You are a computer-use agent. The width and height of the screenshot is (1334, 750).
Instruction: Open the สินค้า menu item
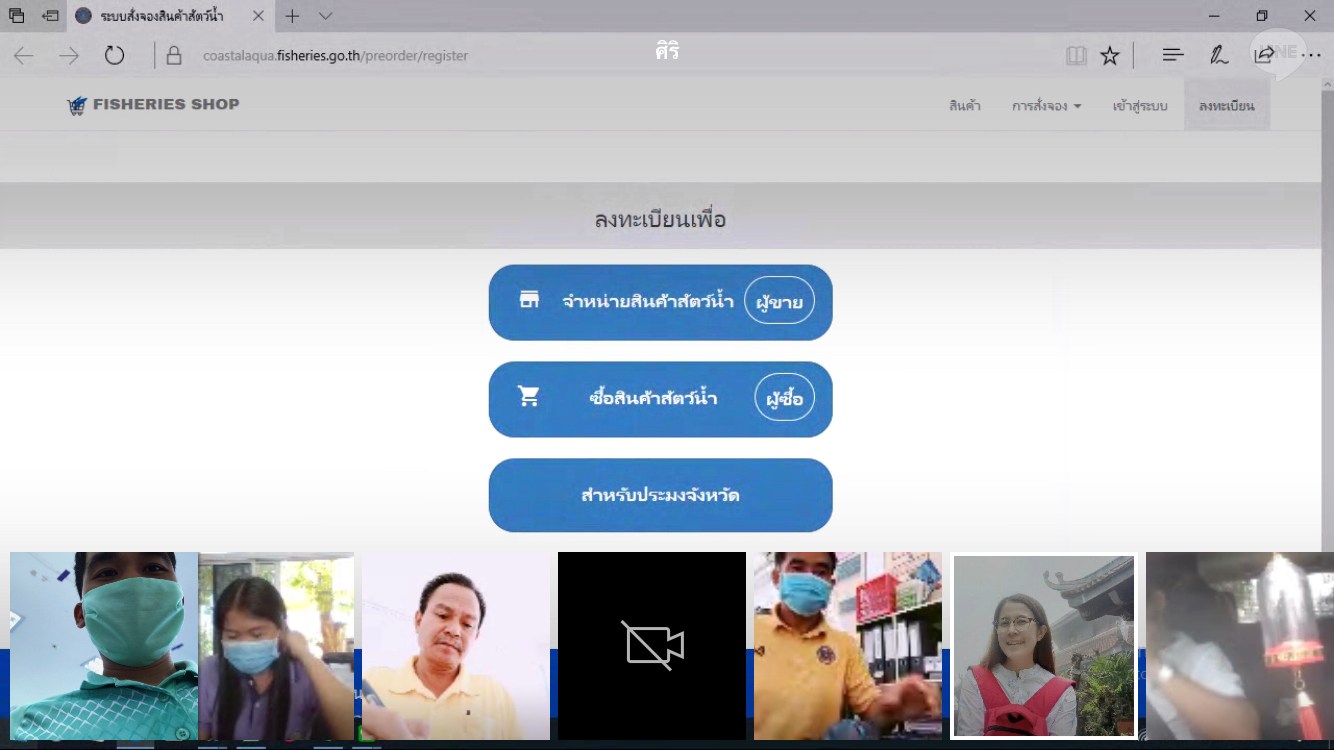point(964,106)
